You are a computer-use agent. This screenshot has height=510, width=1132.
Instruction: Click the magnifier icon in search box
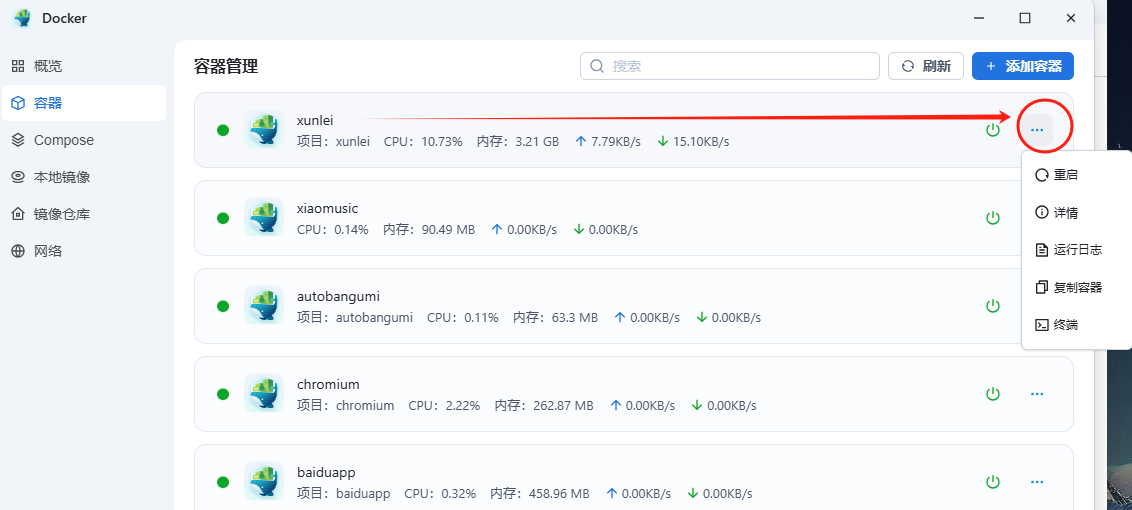(x=597, y=66)
